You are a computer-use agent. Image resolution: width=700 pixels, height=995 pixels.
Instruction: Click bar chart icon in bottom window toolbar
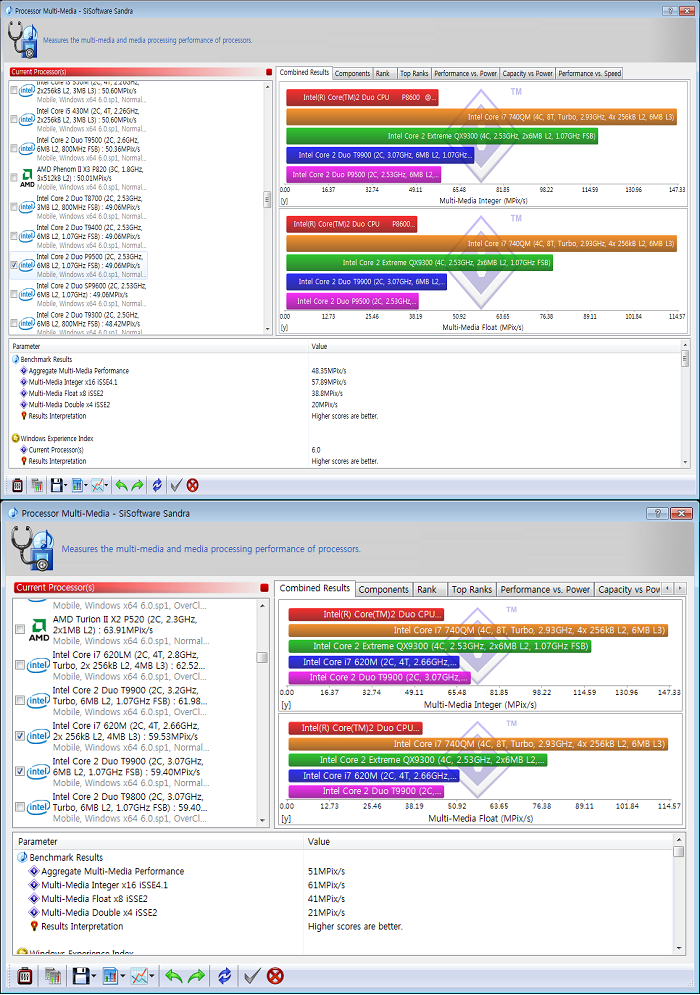(x=110, y=975)
